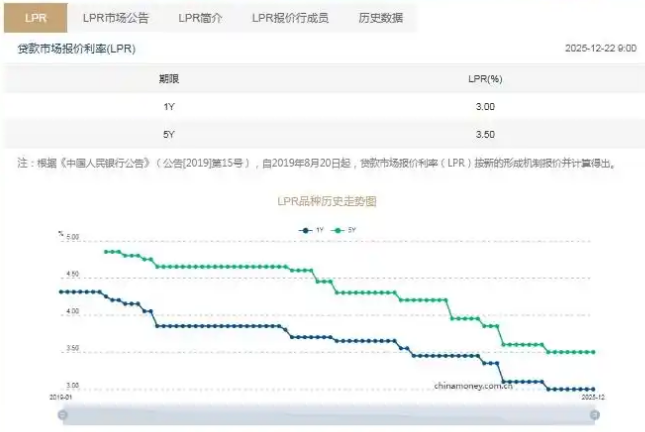
Task: Click the 3.00 rate value in the table
Action: click(483, 106)
